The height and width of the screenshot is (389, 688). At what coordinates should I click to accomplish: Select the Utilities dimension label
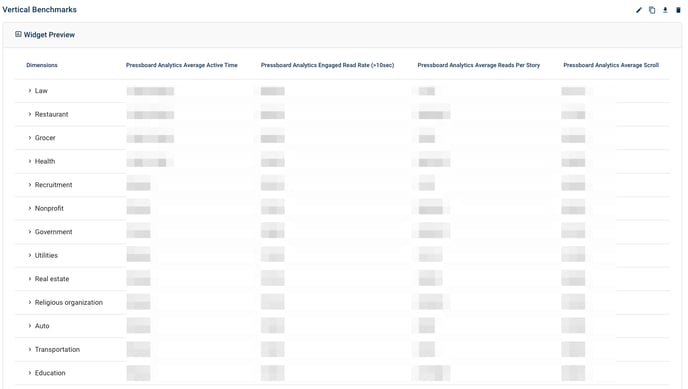coord(46,255)
